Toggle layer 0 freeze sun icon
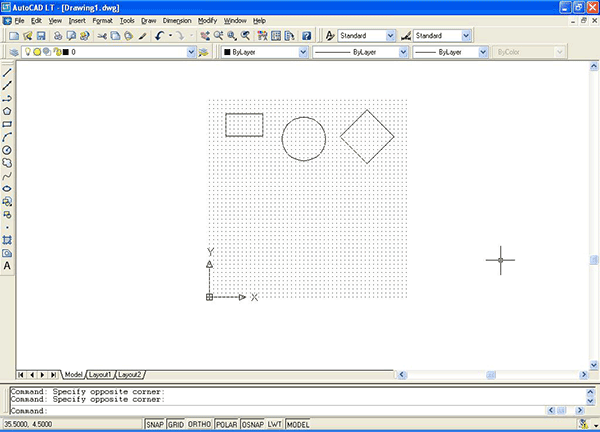The width and height of the screenshot is (600, 432). point(37,52)
